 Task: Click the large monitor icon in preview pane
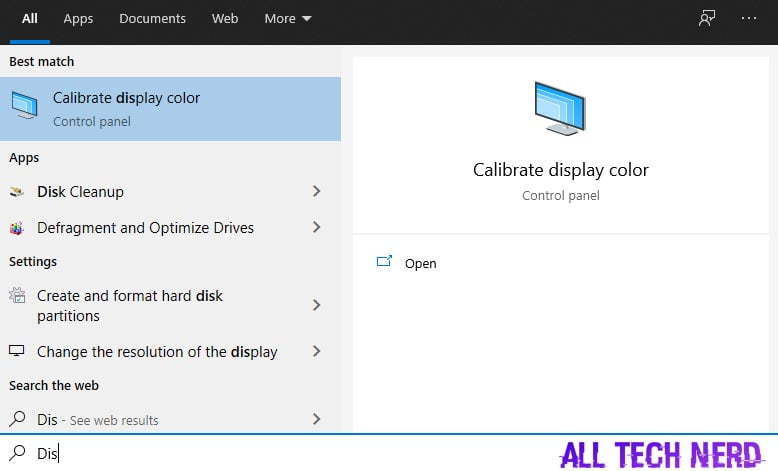tap(560, 109)
